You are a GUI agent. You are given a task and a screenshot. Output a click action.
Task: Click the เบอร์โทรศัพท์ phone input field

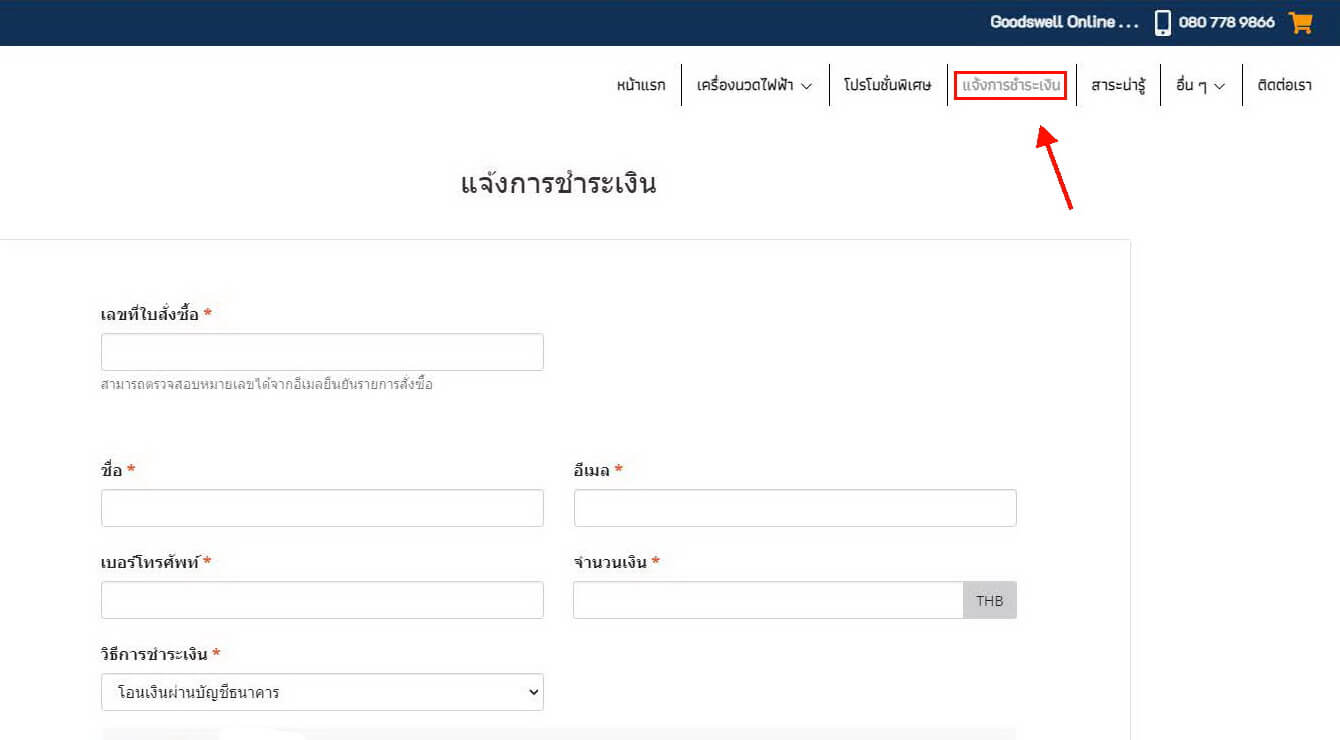point(322,600)
